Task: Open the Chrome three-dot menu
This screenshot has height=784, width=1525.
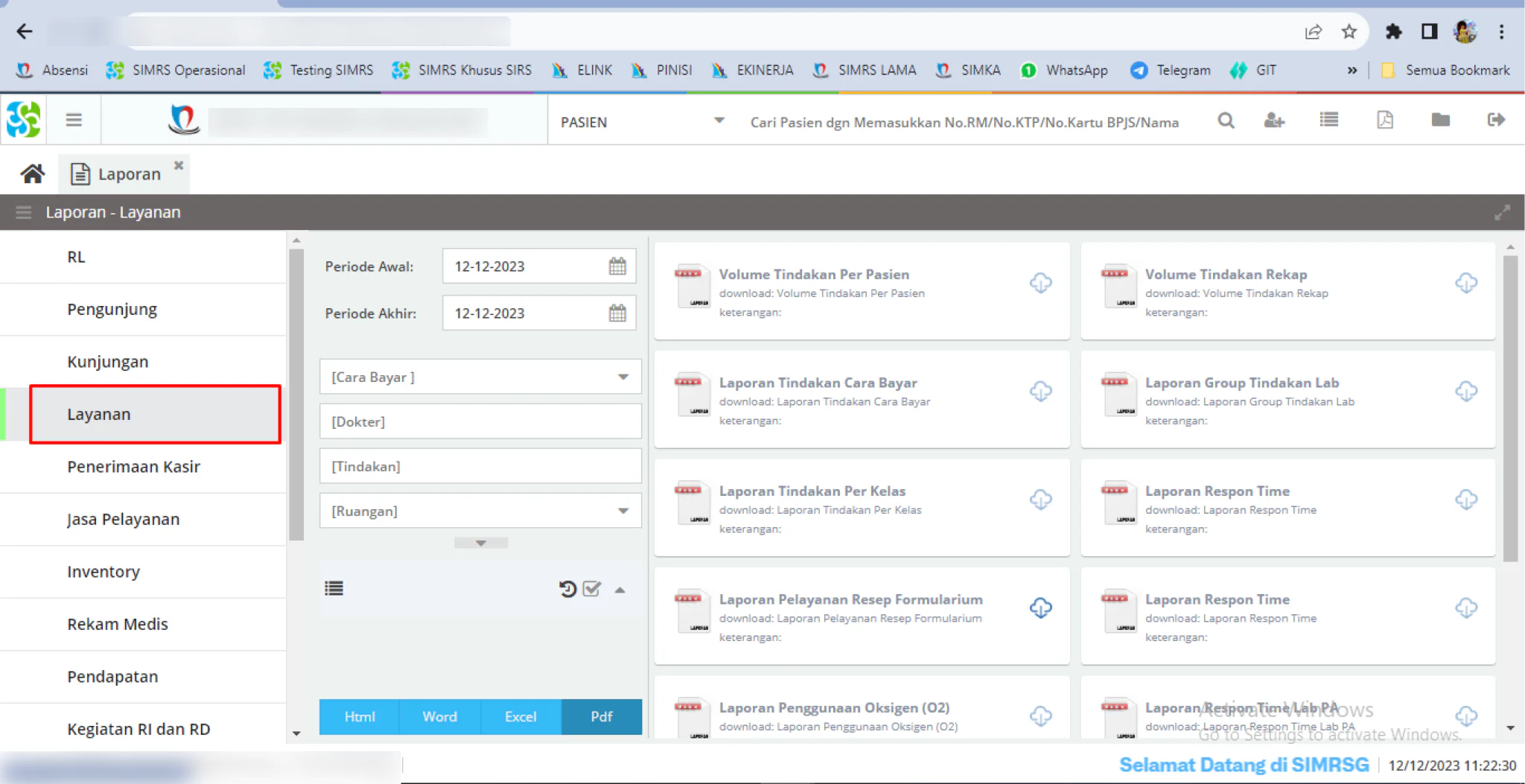Action: point(1501,31)
